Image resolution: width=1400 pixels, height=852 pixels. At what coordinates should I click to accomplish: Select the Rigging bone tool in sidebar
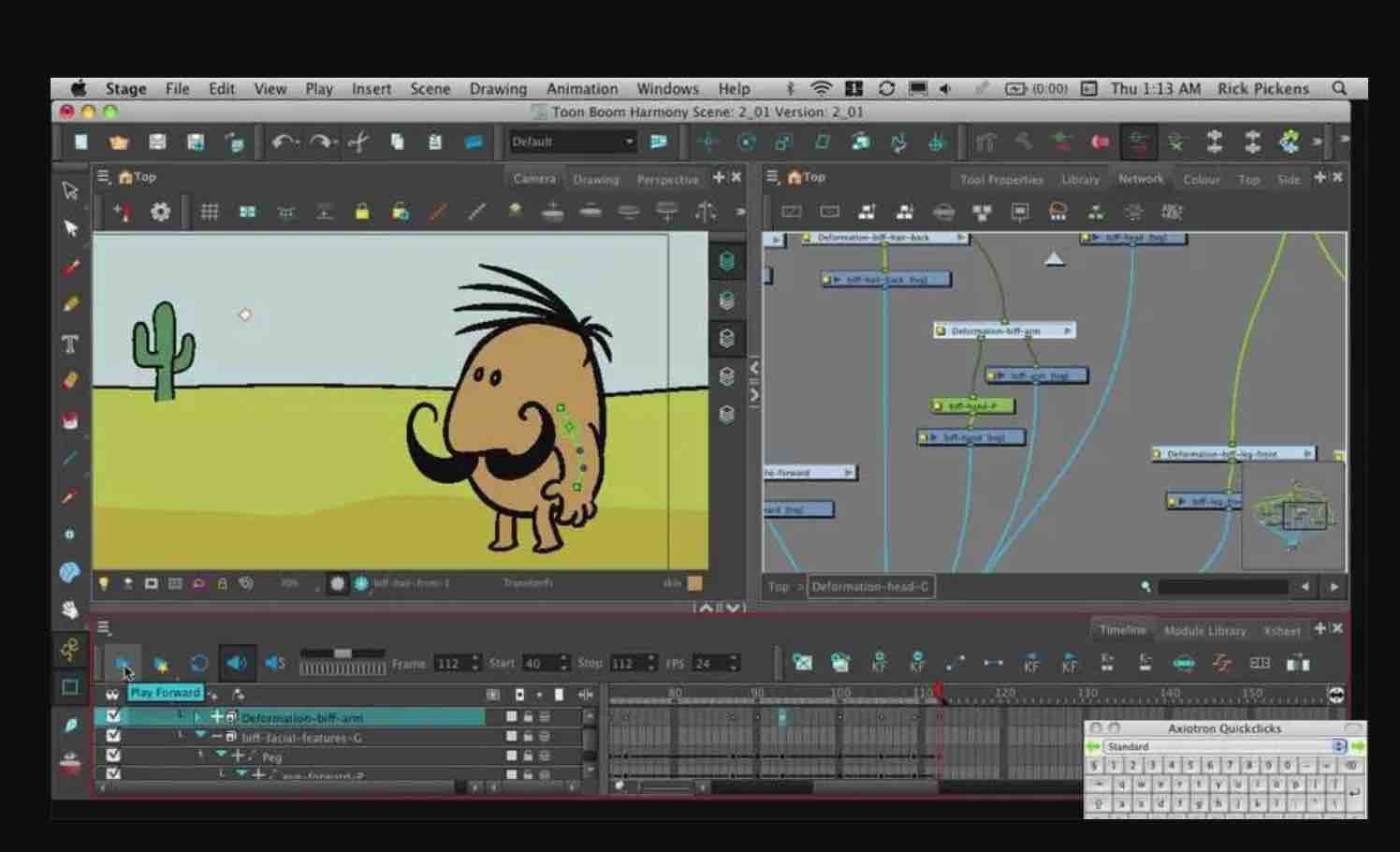tap(69, 649)
